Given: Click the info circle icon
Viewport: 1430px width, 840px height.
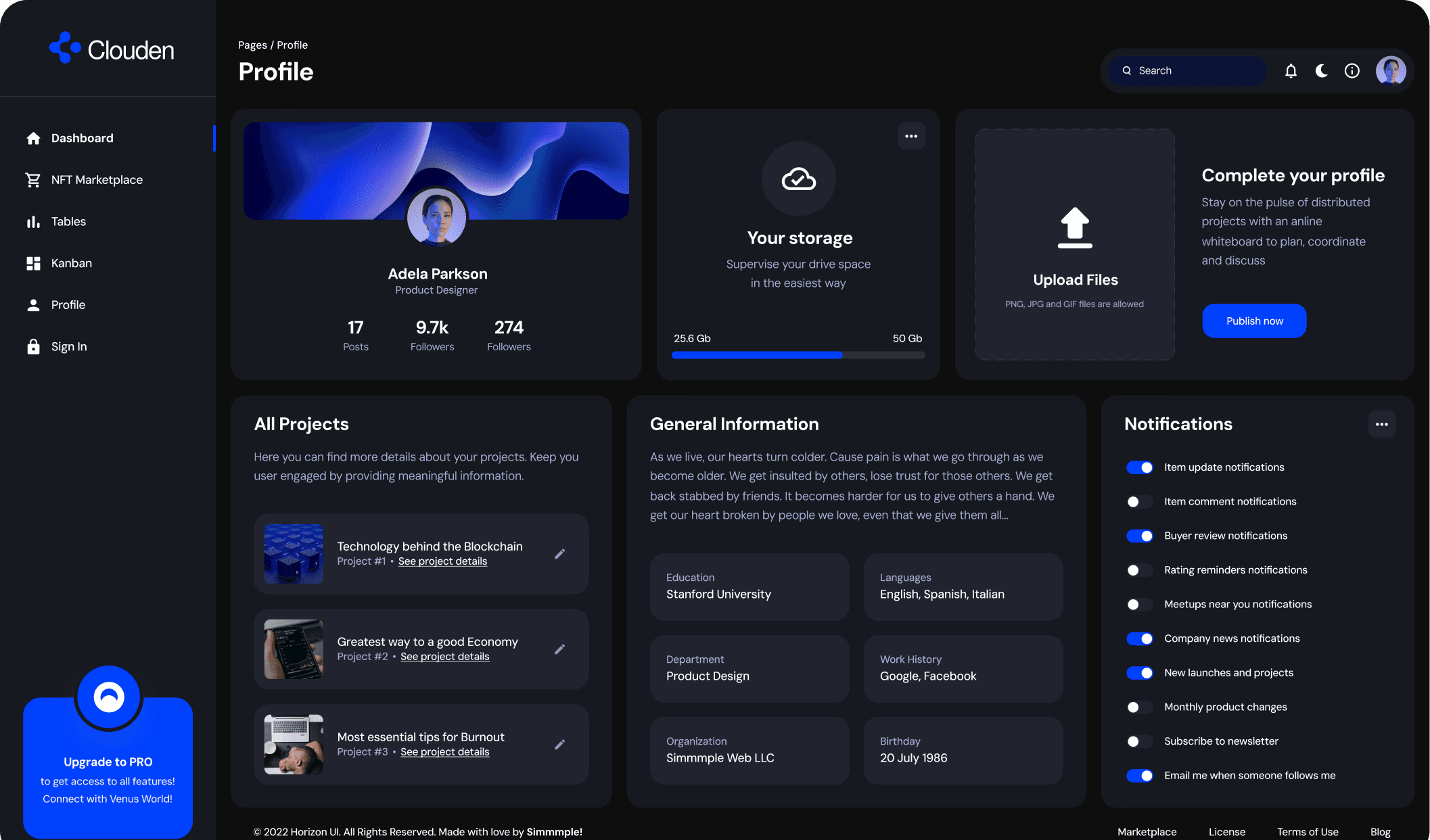Looking at the screenshot, I should coord(1352,71).
